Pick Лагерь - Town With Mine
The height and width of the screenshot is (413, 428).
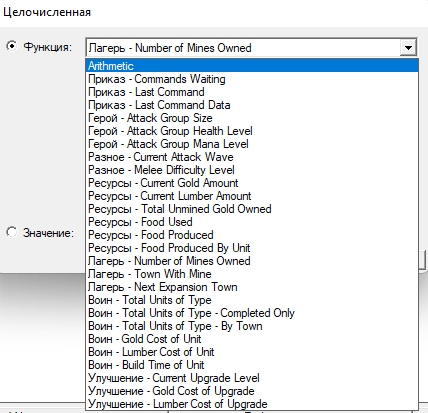coord(252,274)
